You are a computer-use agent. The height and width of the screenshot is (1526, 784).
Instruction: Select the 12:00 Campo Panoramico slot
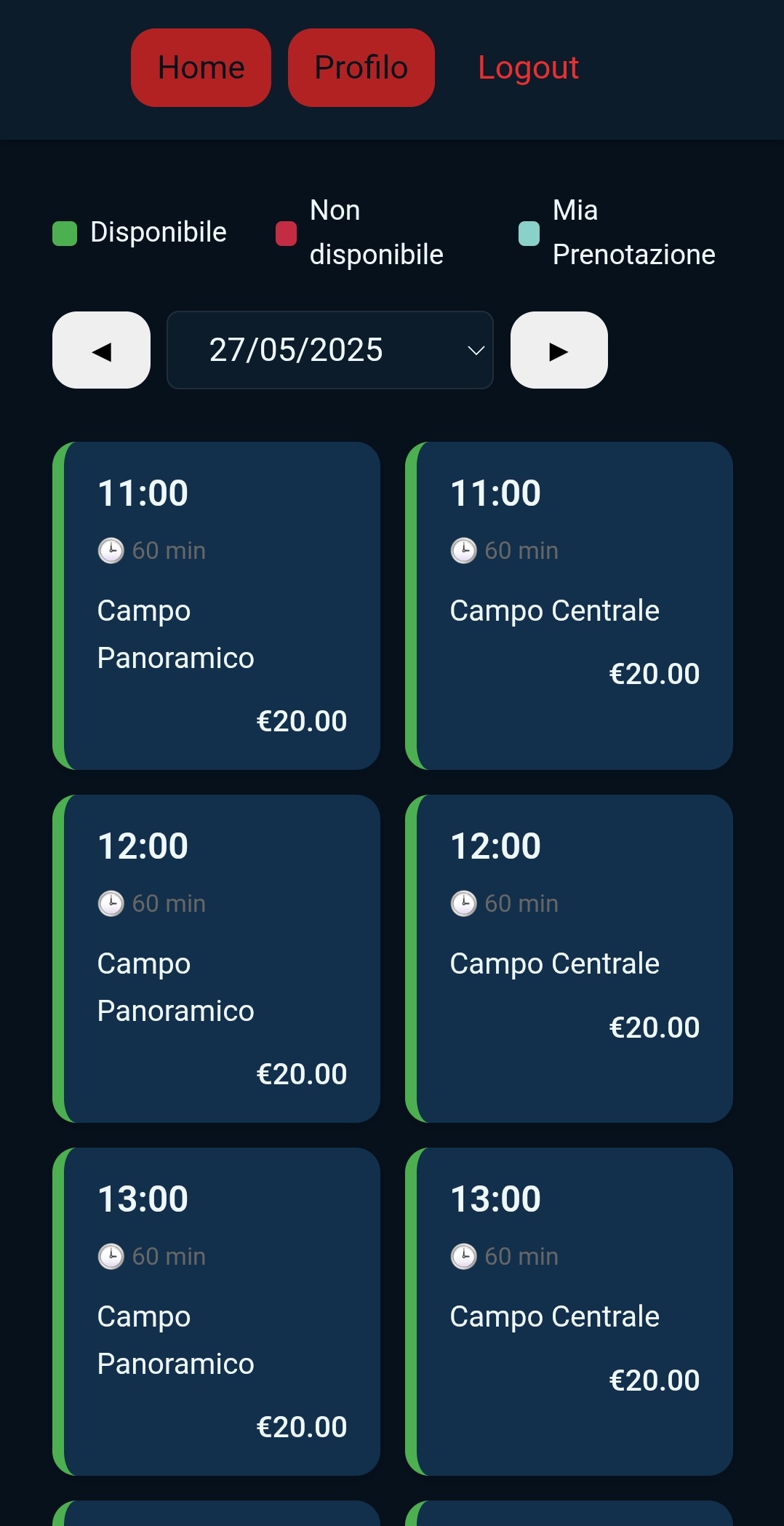click(x=216, y=958)
